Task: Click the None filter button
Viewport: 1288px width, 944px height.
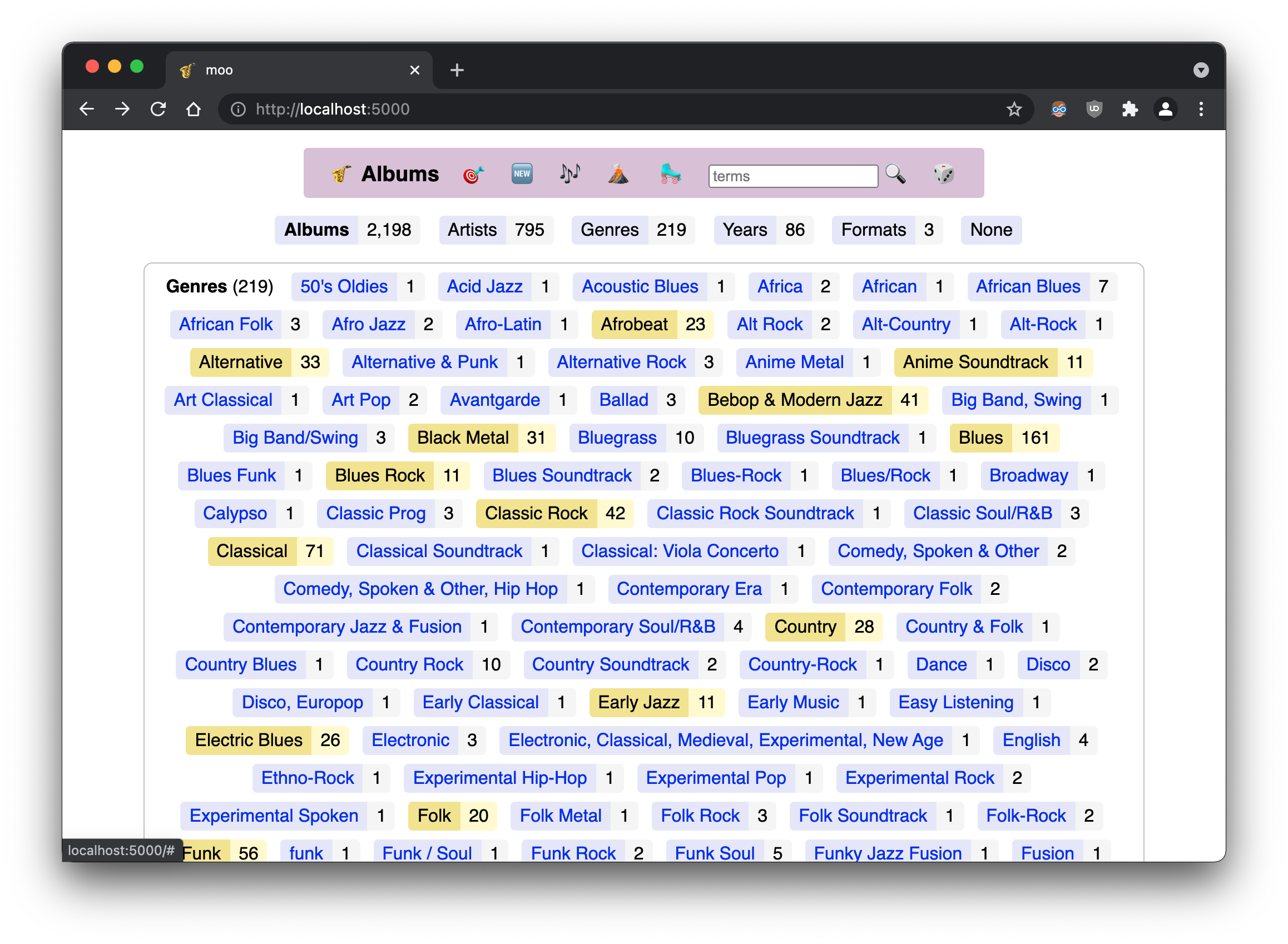Action: point(990,230)
